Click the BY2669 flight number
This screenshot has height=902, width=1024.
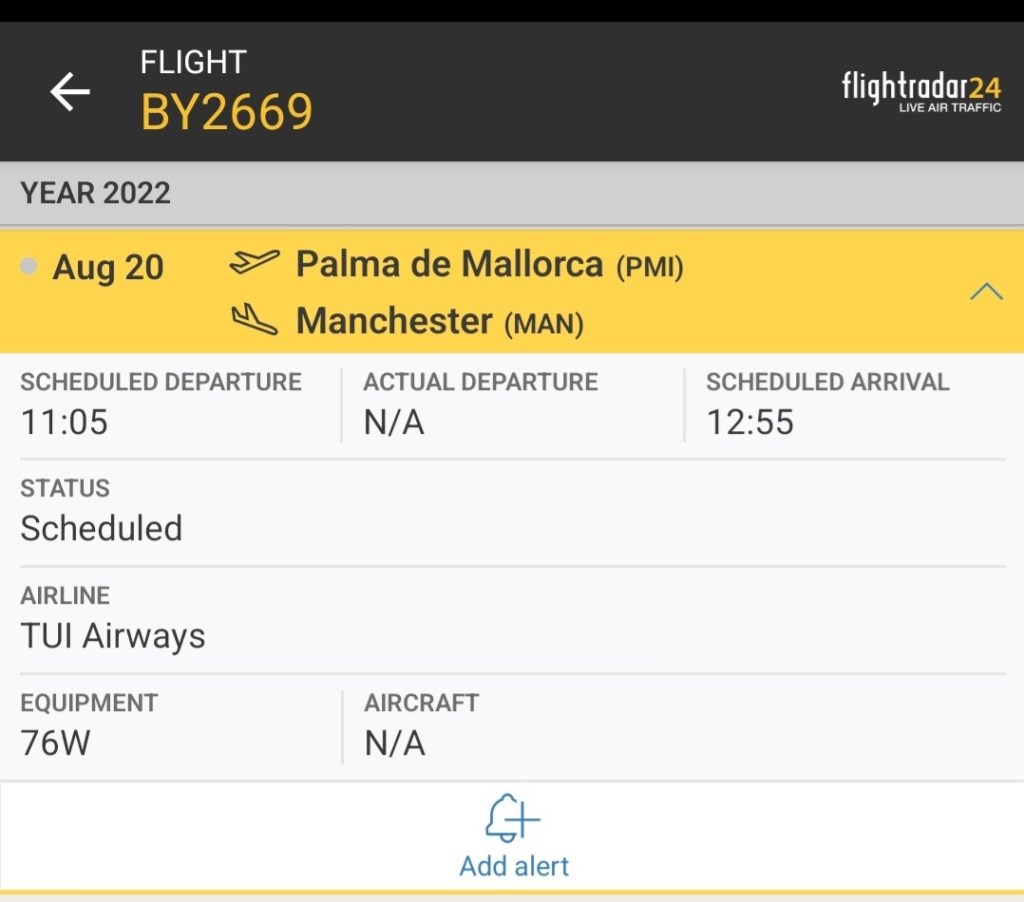226,112
